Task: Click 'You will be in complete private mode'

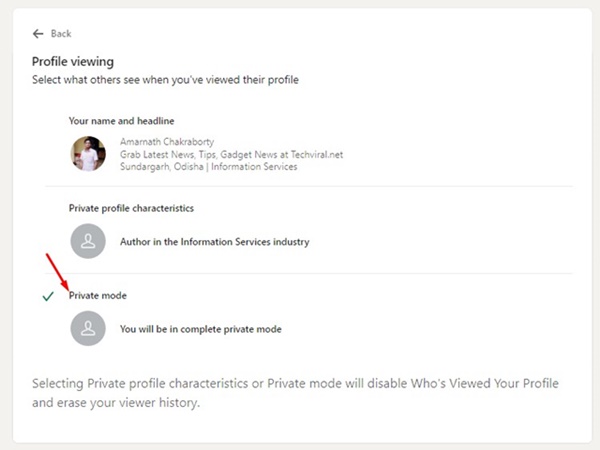Action: point(201,329)
